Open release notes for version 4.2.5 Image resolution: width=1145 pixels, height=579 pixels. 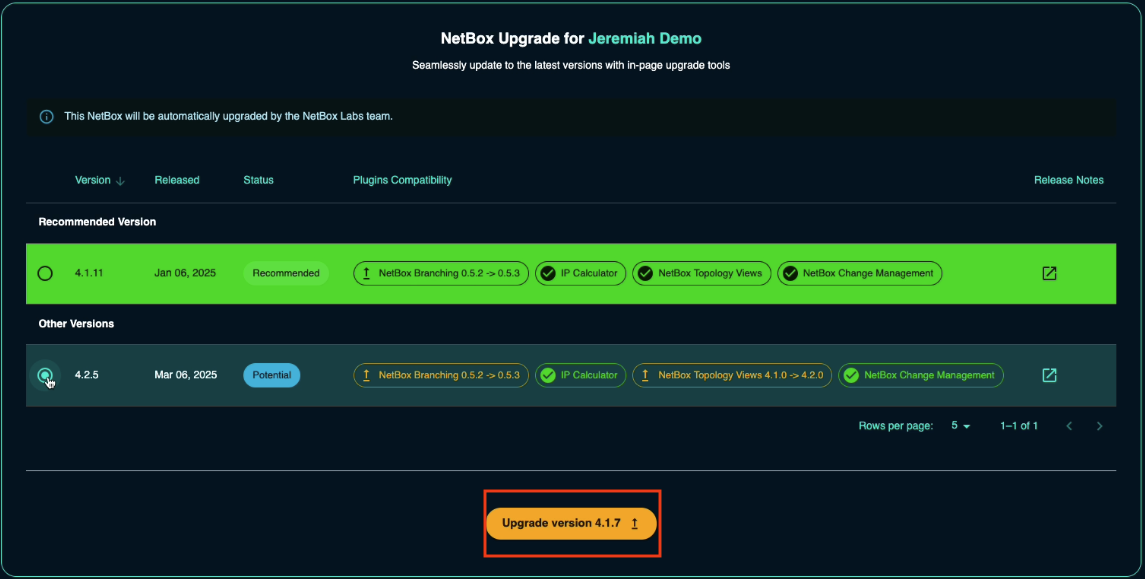pos(1049,375)
